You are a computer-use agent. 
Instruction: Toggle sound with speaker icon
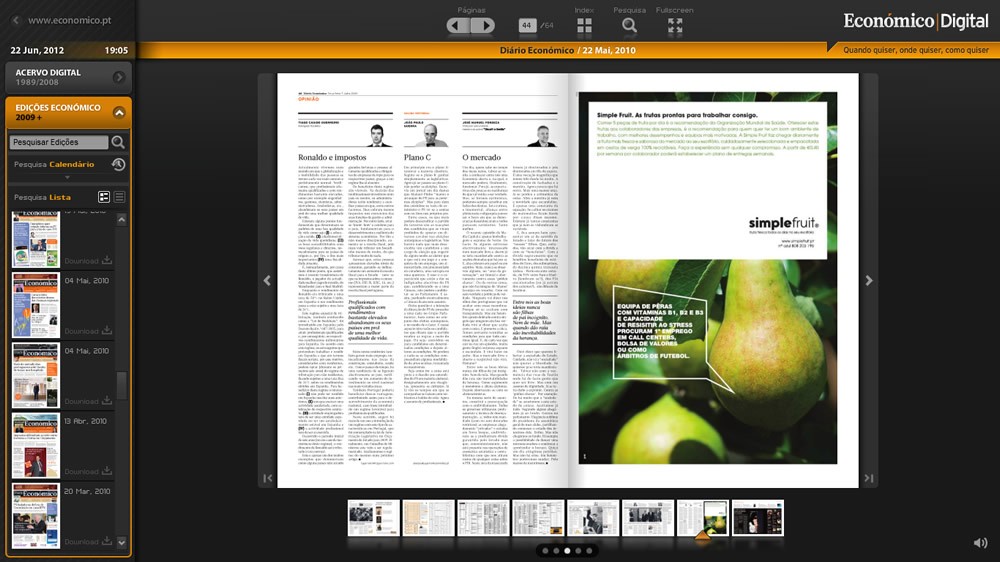coord(980,543)
